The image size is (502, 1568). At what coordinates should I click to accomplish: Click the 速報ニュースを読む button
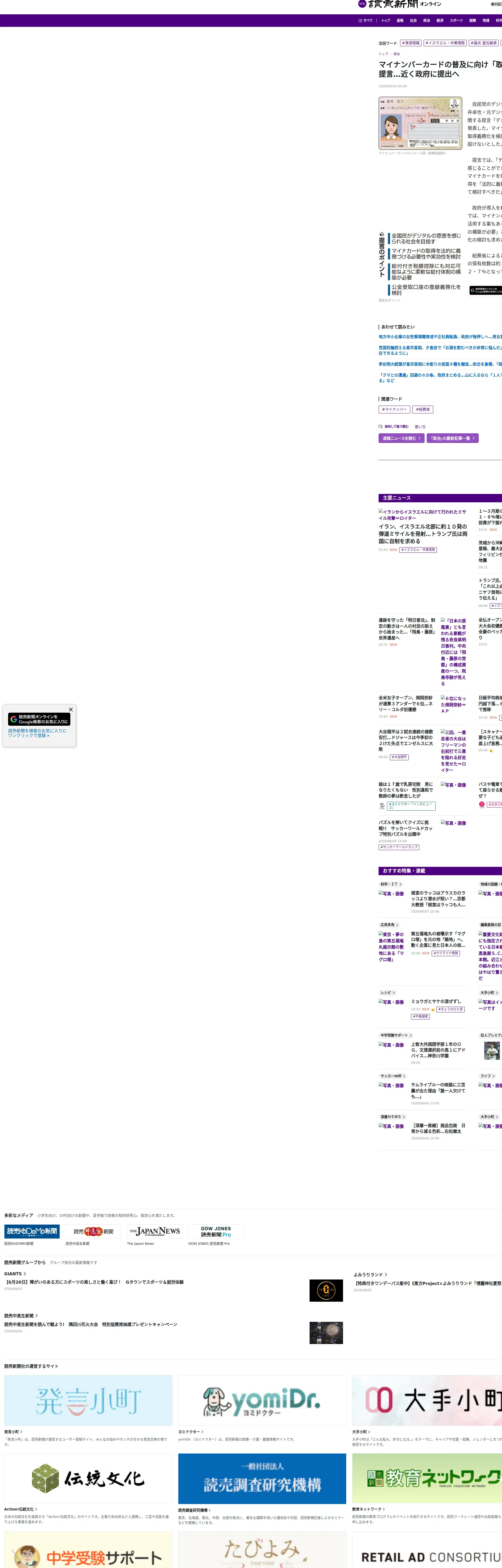coord(402,438)
